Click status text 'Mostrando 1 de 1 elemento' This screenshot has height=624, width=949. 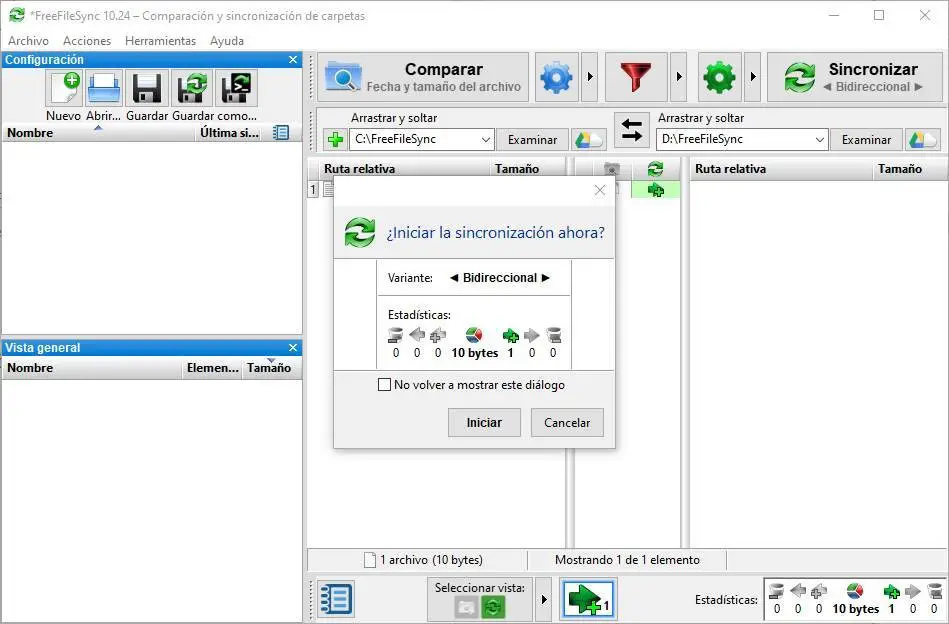627,560
